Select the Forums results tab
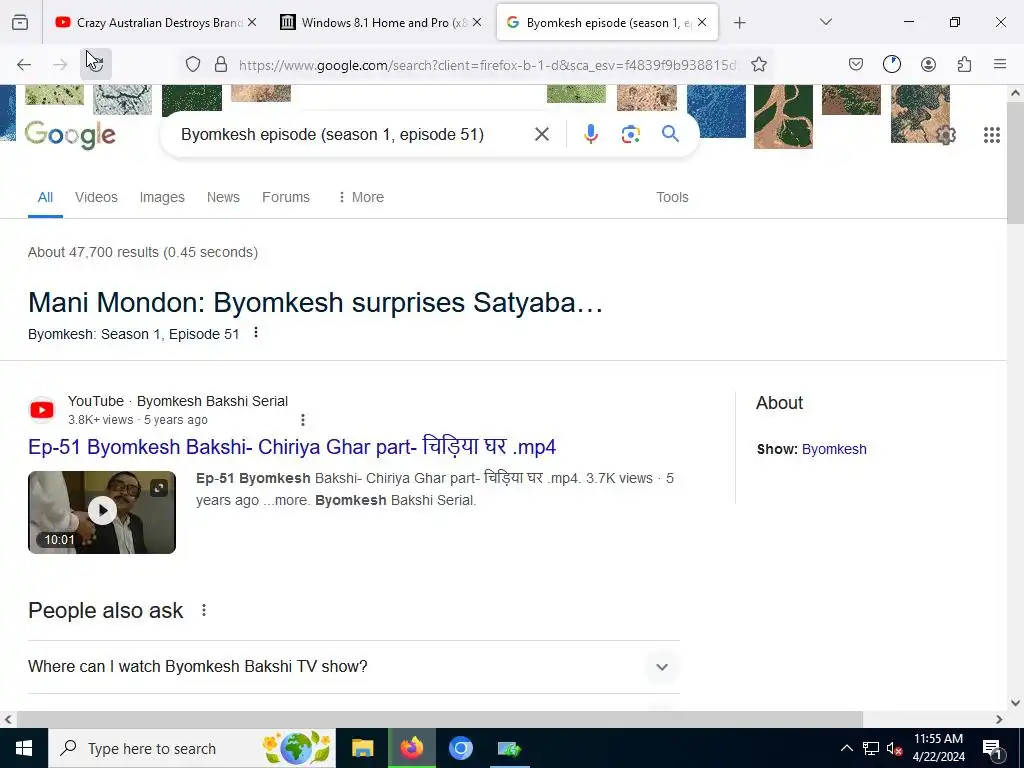 click(x=286, y=197)
